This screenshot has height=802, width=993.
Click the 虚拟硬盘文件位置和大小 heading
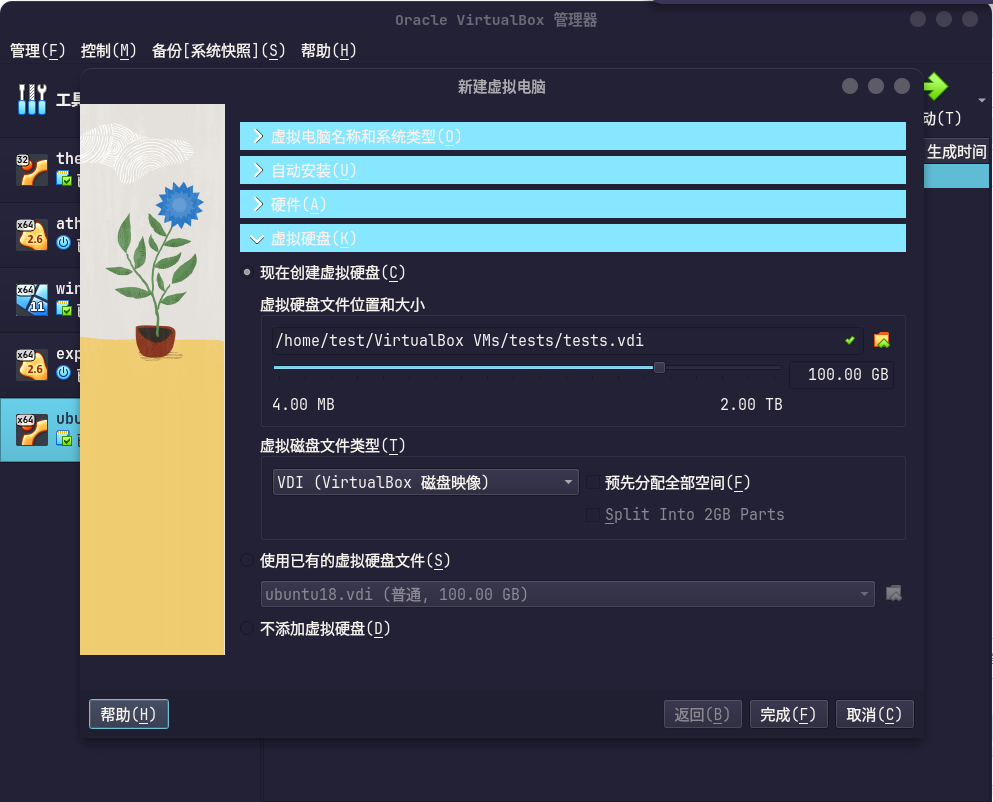tap(342, 305)
